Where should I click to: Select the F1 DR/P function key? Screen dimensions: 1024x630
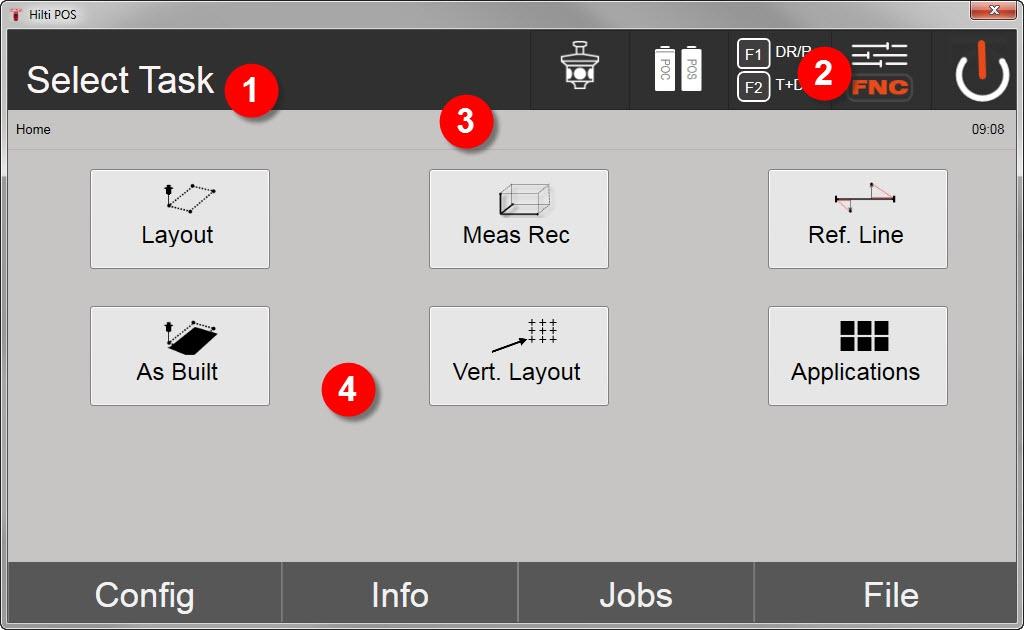[774, 53]
